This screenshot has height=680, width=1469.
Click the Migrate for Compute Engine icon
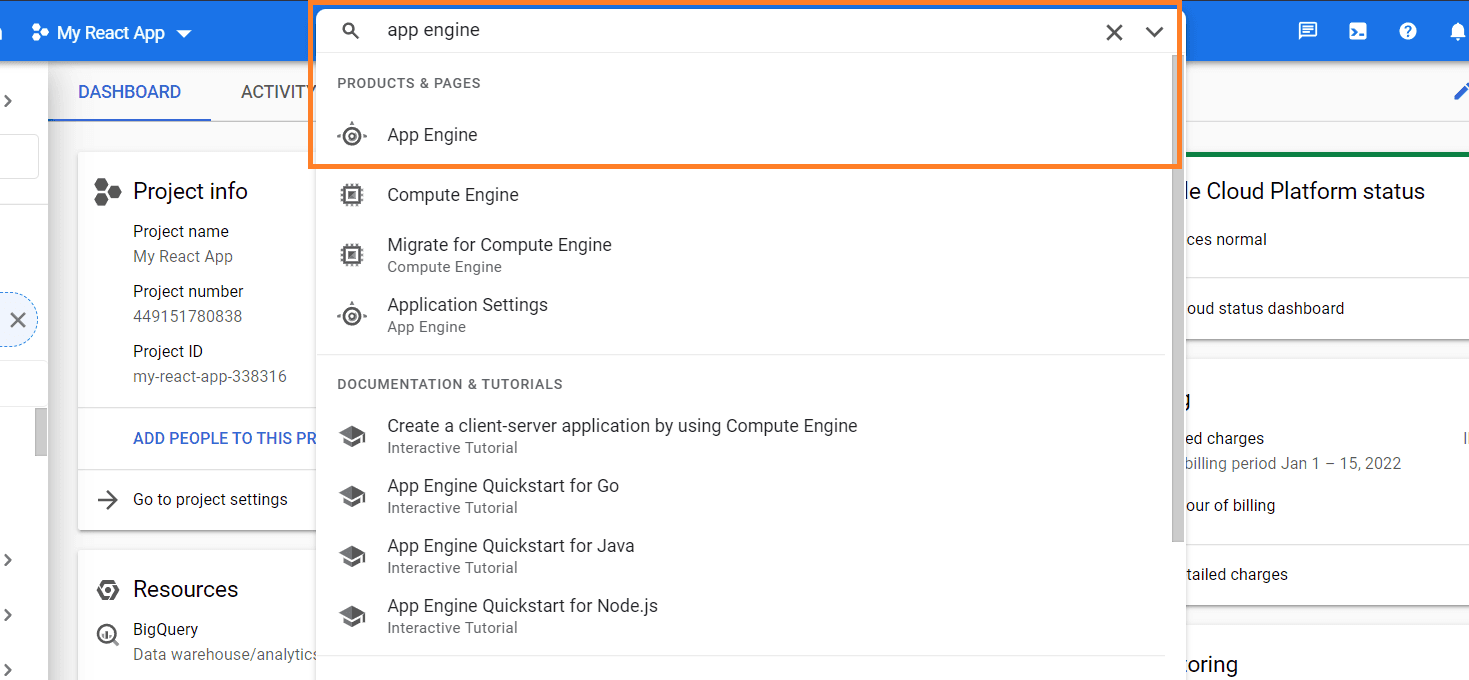(x=351, y=255)
